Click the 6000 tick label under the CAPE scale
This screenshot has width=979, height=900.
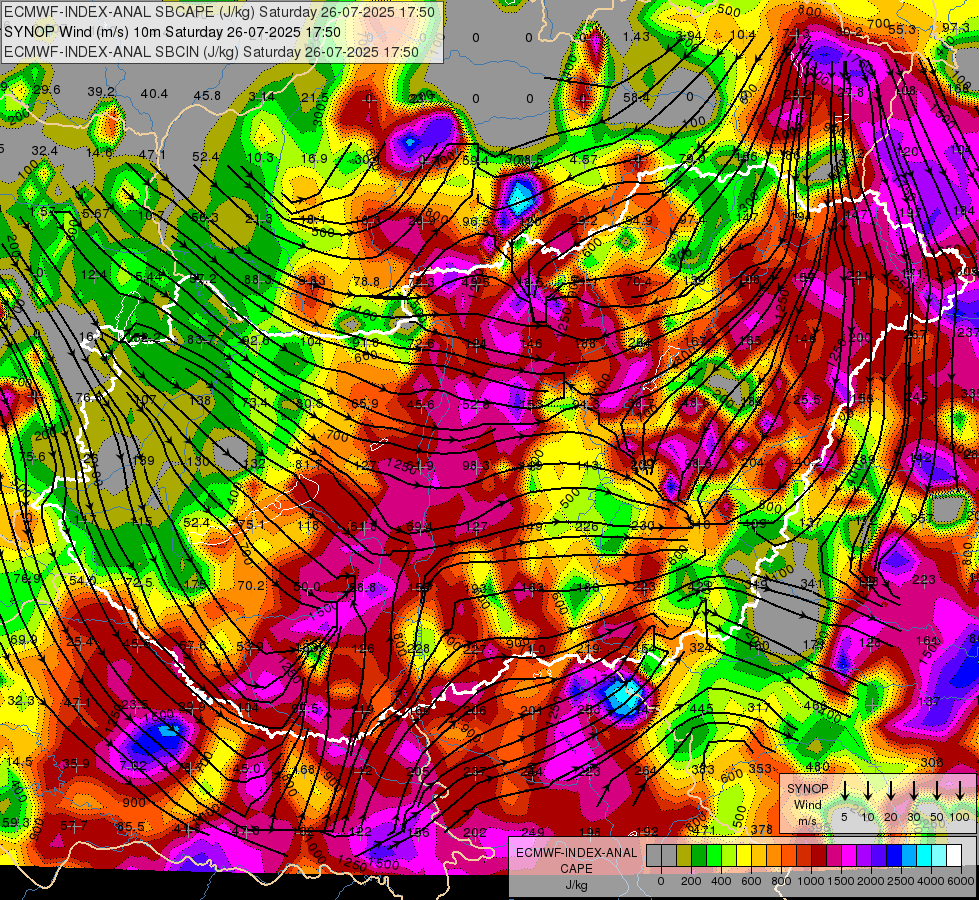point(961,881)
